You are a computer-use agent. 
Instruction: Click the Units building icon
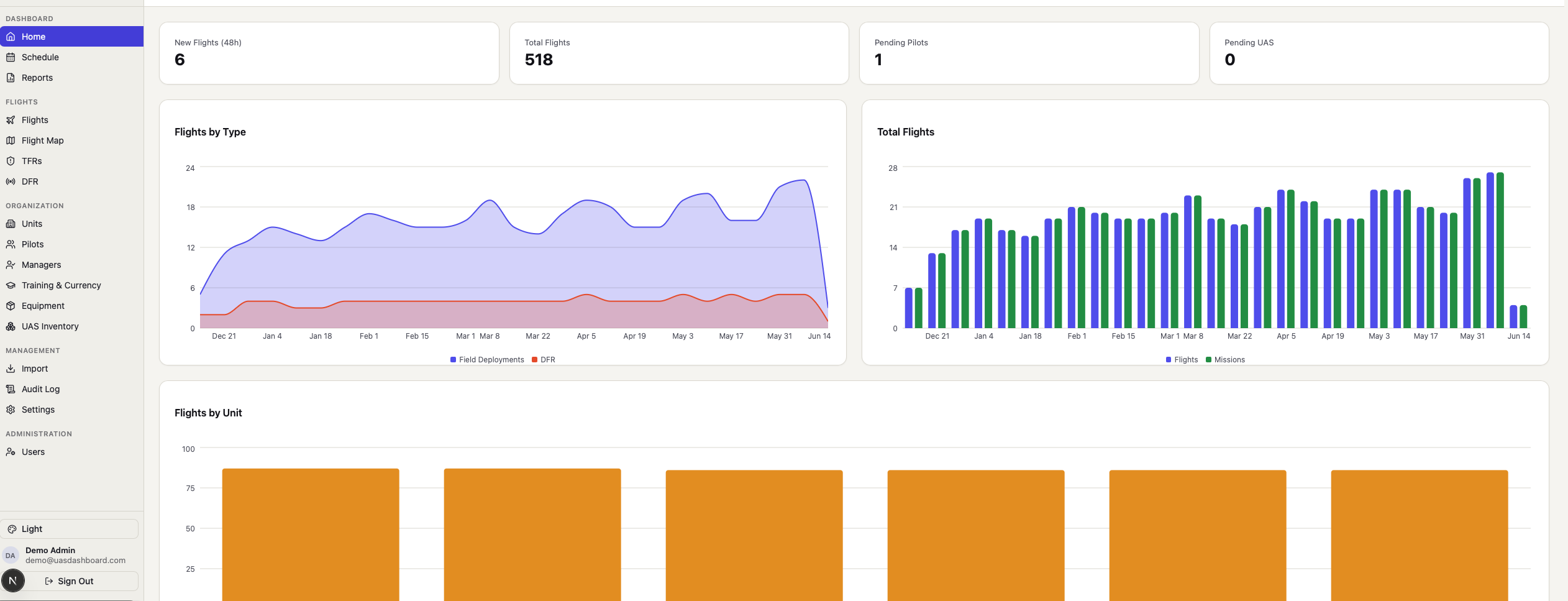[11, 224]
